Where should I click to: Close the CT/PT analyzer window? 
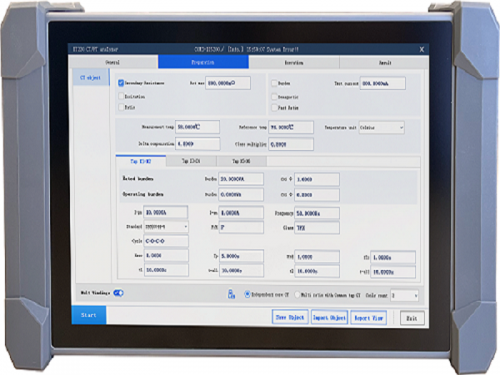pyautogui.click(x=422, y=49)
